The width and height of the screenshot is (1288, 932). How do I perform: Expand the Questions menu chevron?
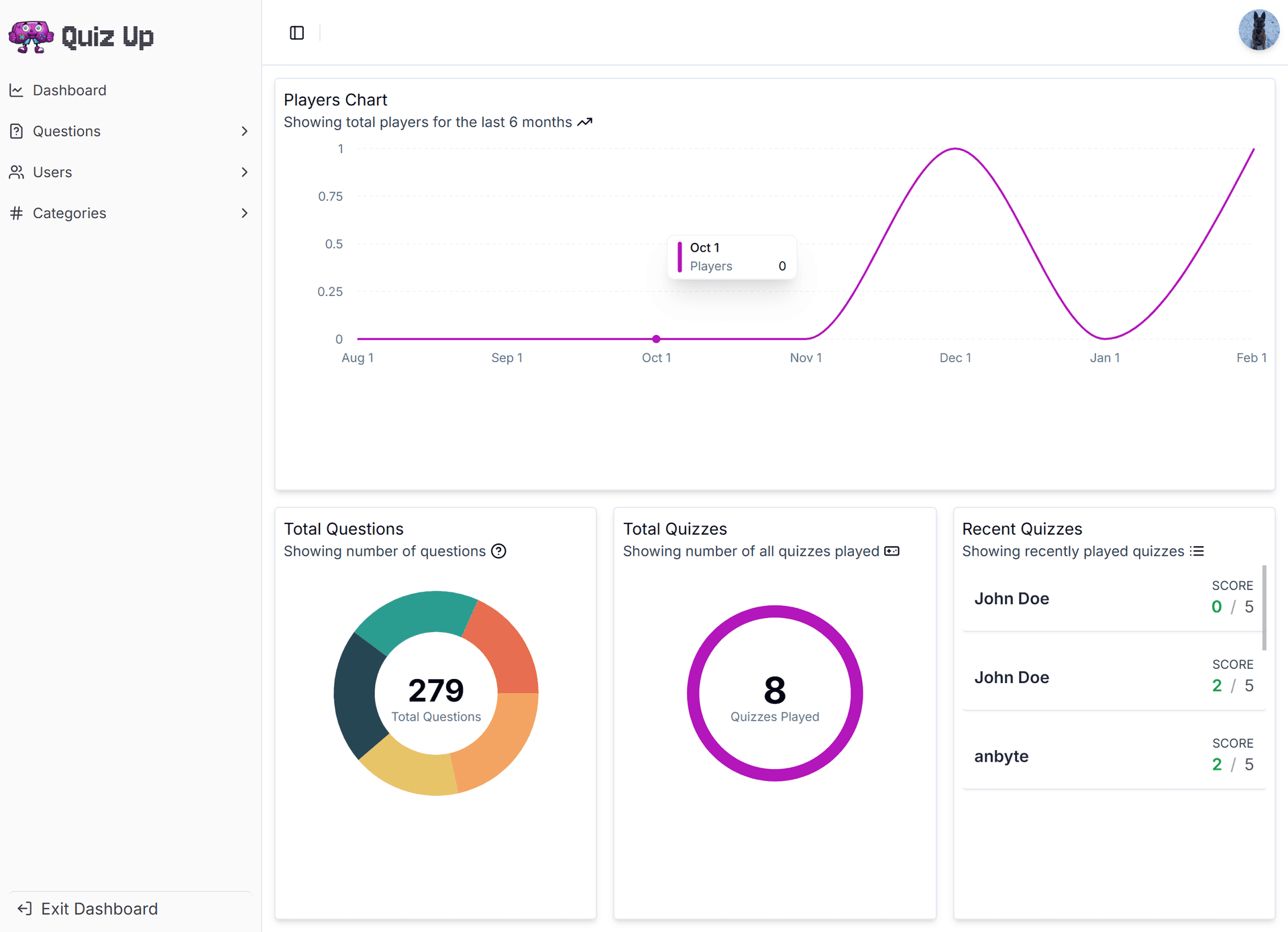[x=244, y=131]
